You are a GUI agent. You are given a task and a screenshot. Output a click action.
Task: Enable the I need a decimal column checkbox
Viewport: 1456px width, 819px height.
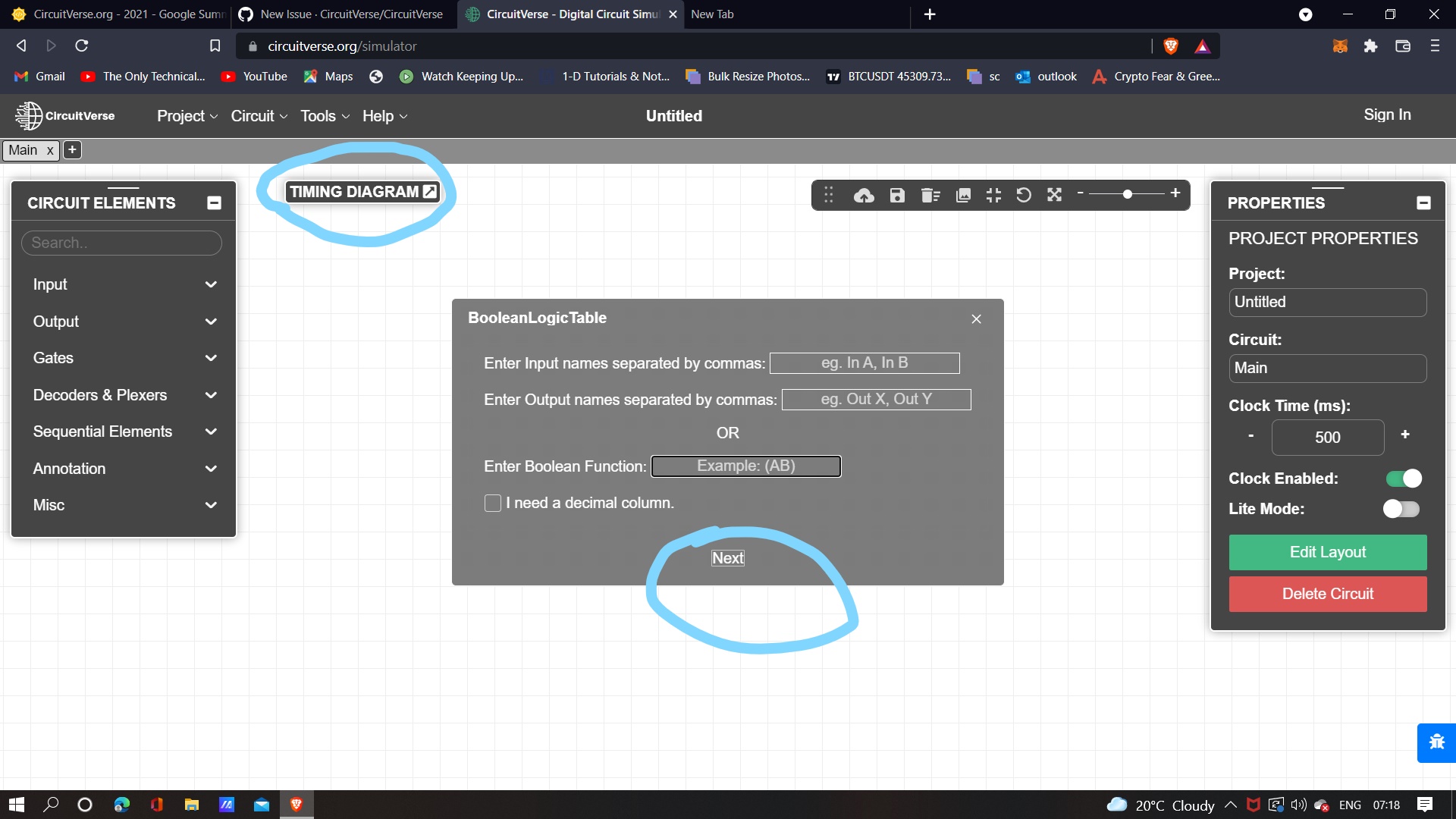tap(492, 503)
